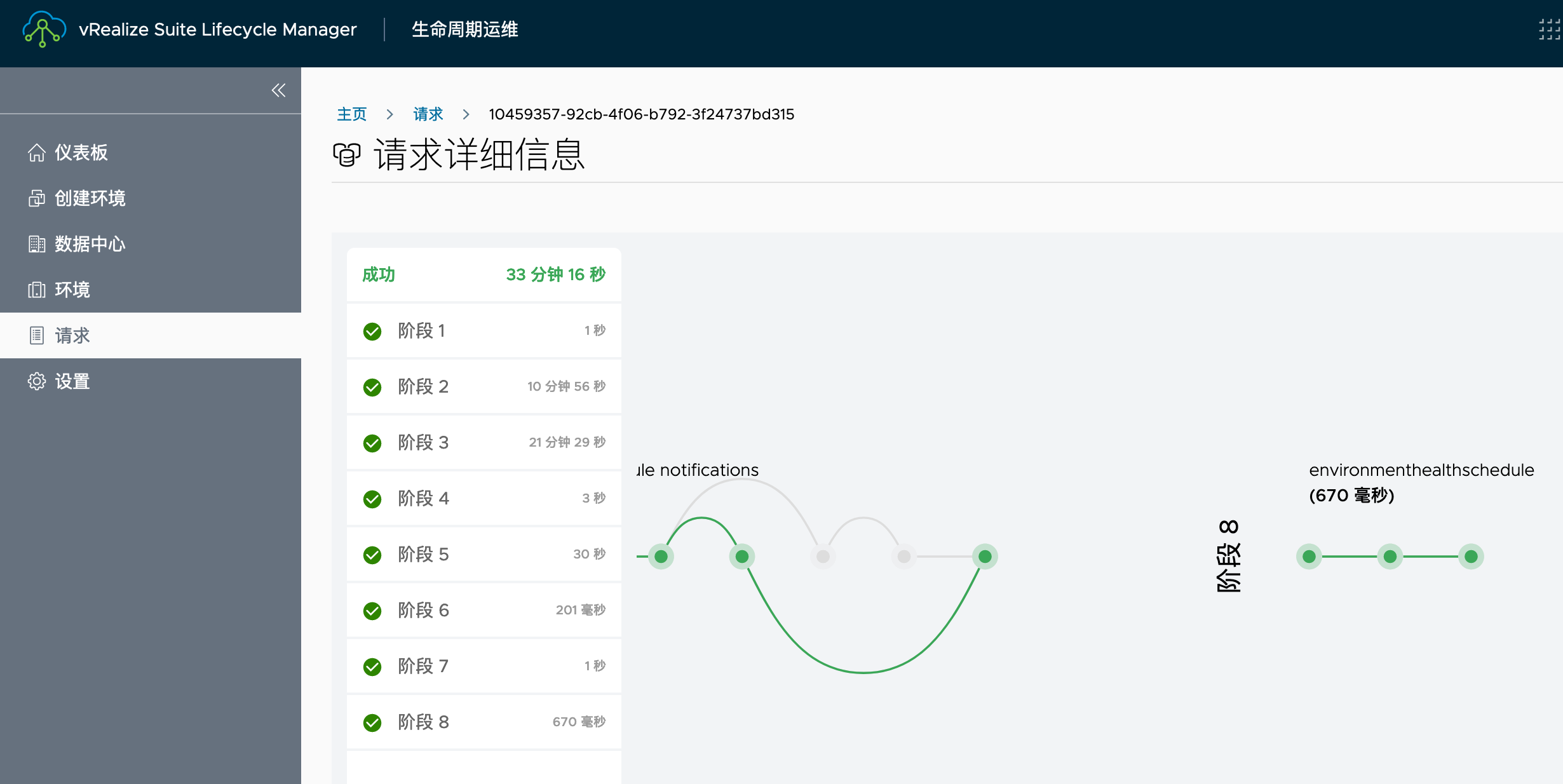Image resolution: width=1563 pixels, height=784 pixels.
Task: Click the green check icon for 阶段 4
Action: [x=372, y=499]
